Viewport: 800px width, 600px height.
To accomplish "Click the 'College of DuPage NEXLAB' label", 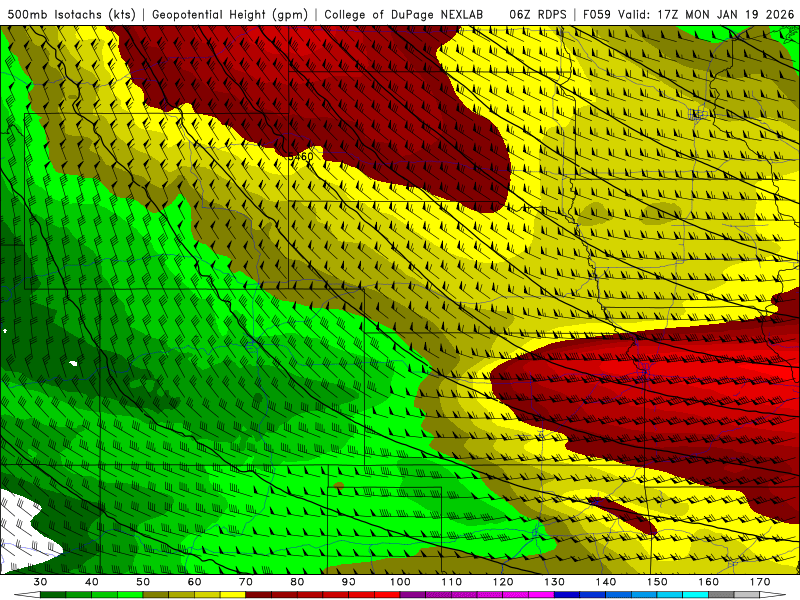I will coord(404,14).
